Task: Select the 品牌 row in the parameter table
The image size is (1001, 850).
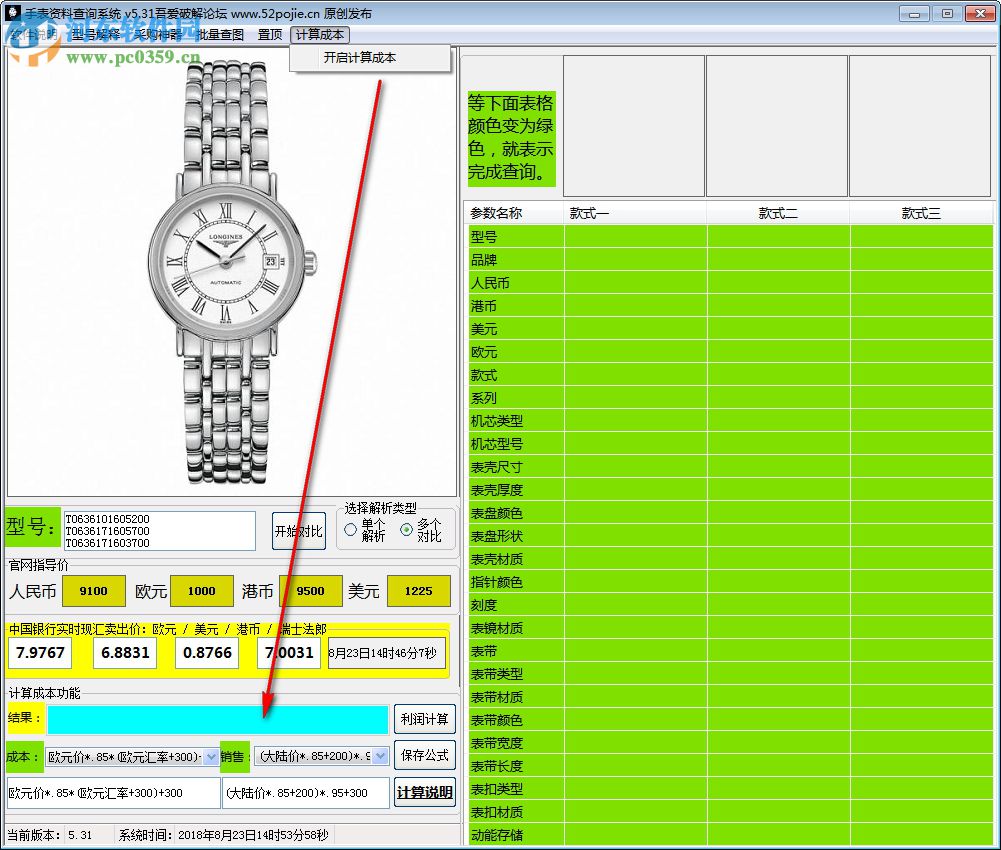Action: [x=731, y=260]
